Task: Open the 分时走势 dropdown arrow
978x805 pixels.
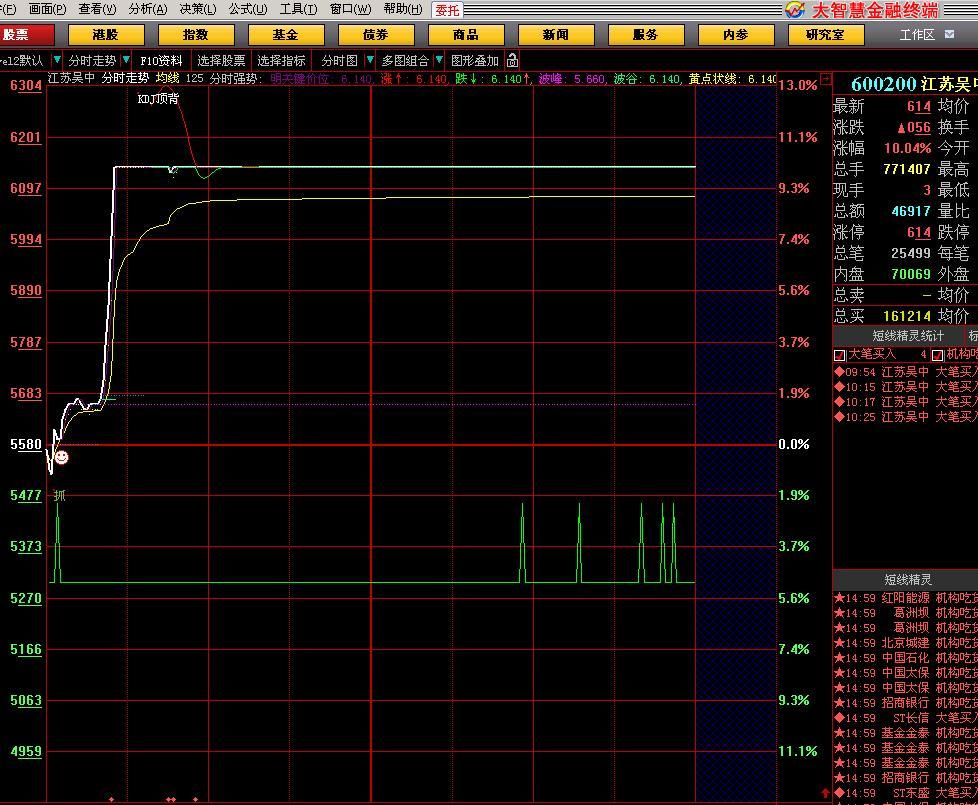Action: tap(126, 60)
